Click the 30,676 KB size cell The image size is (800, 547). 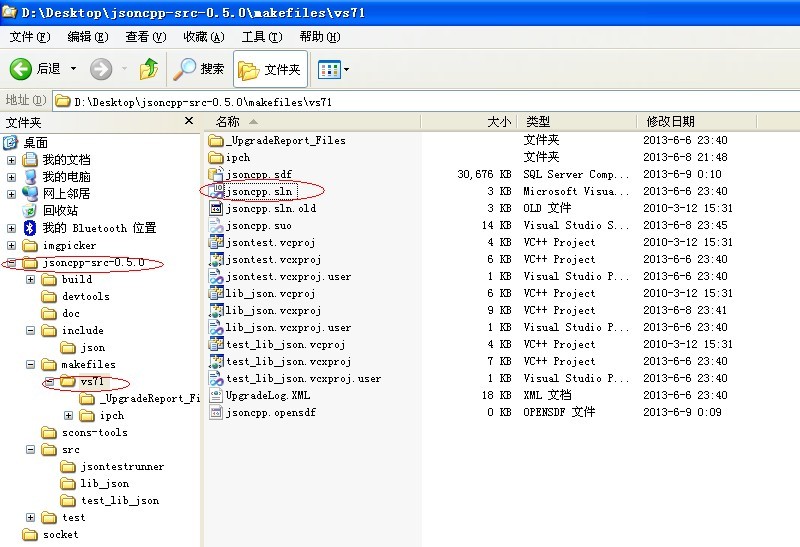pyautogui.click(x=484, y=174)
